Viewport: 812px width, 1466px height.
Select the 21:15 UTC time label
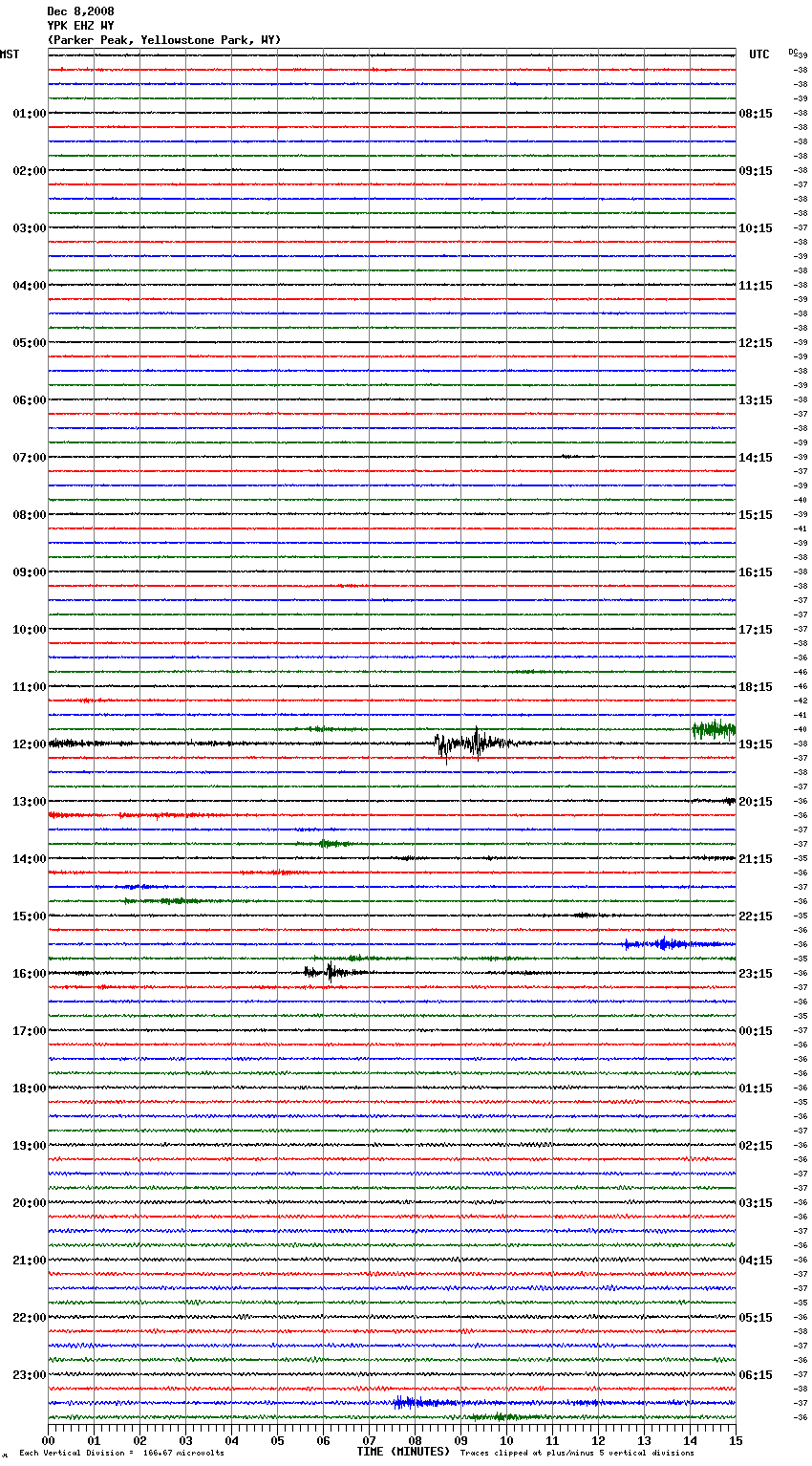pos(756,859)
